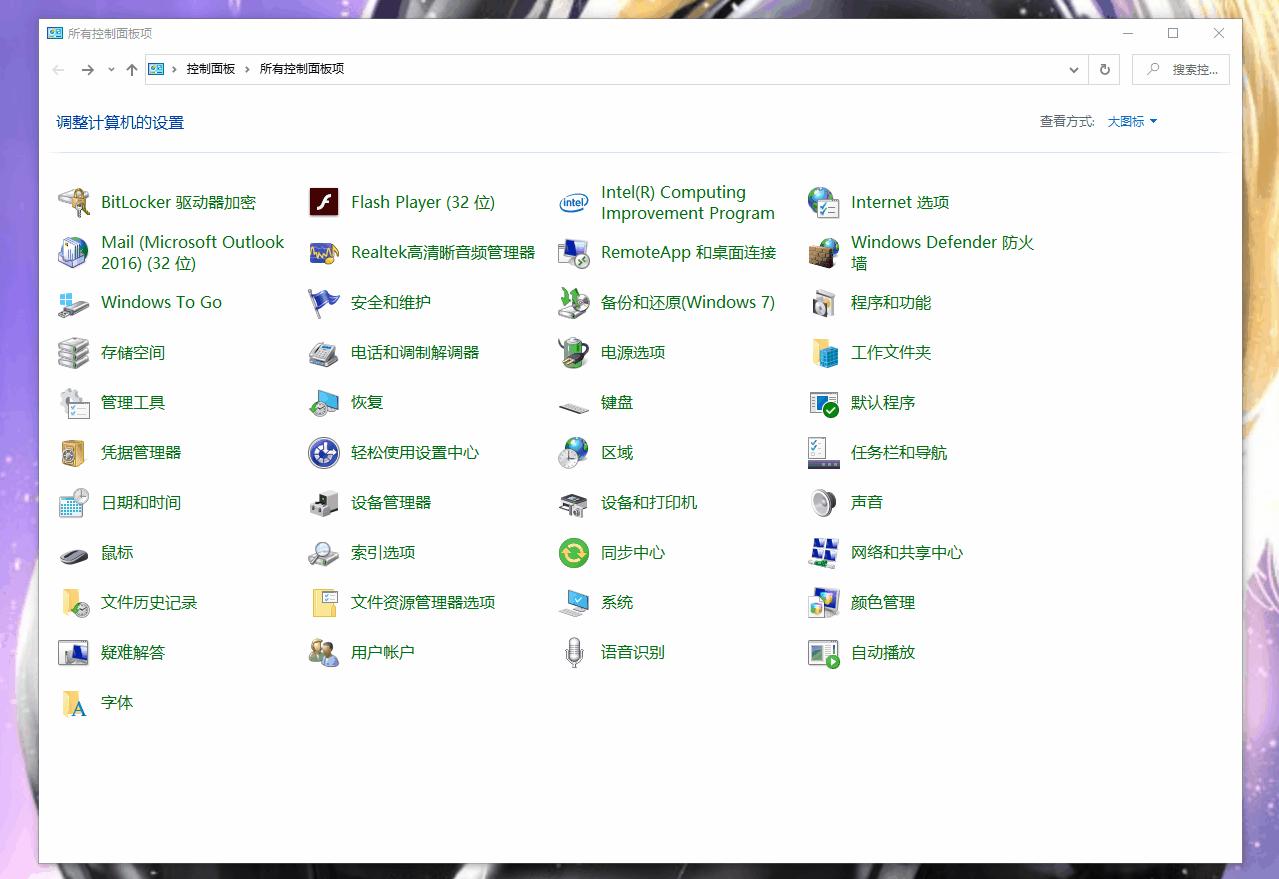Click the 存储空间 drives icon

74,353
